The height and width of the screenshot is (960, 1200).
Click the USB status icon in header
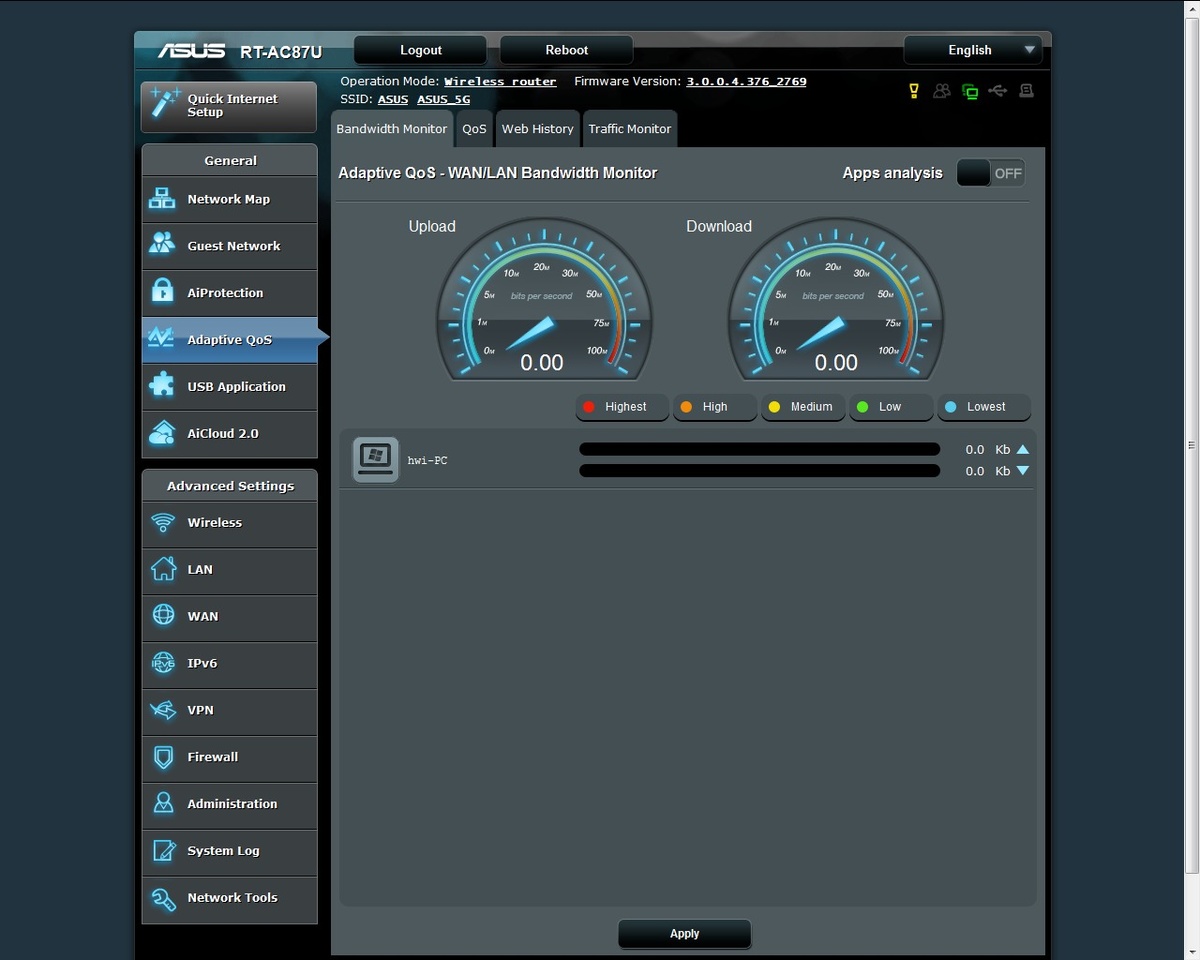point(997,91)
